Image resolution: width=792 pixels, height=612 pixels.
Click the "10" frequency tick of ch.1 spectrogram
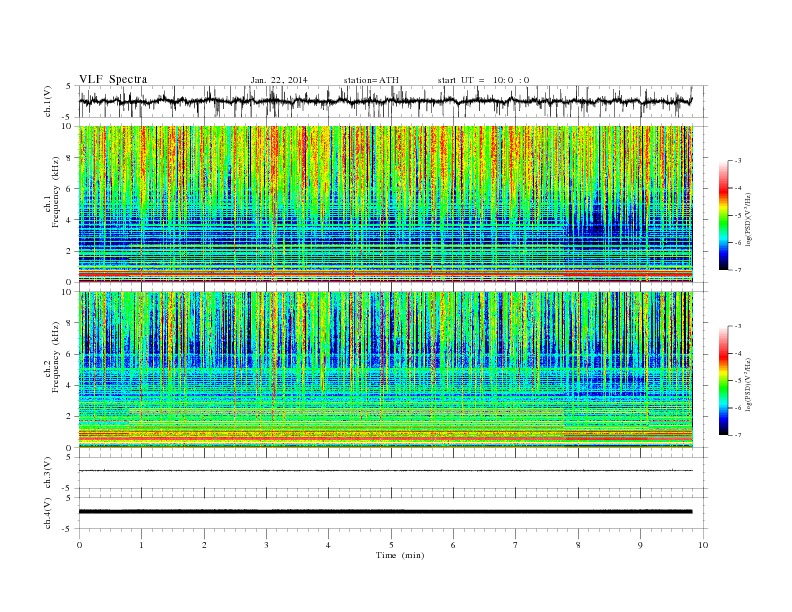coord(68,126)
